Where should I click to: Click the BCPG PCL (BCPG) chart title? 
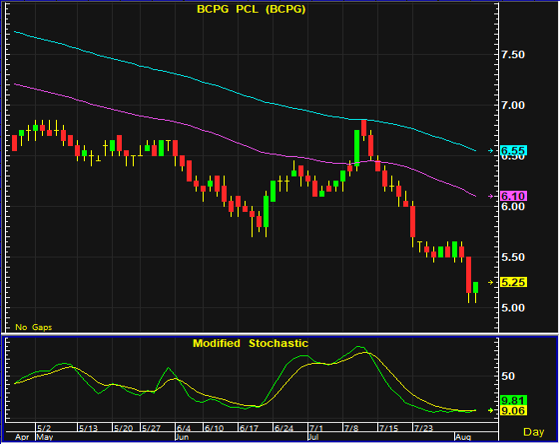click(251, 9)
